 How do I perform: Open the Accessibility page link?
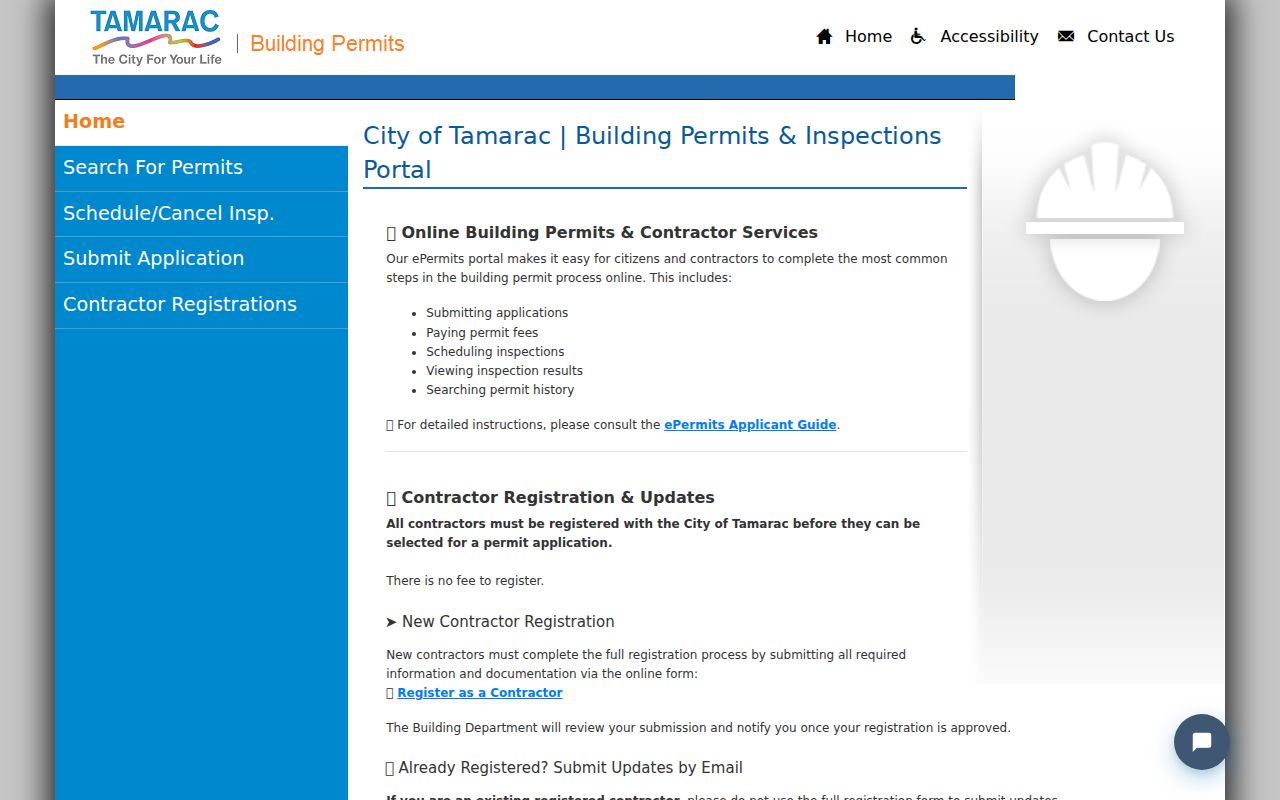click(x=989, y=37)
